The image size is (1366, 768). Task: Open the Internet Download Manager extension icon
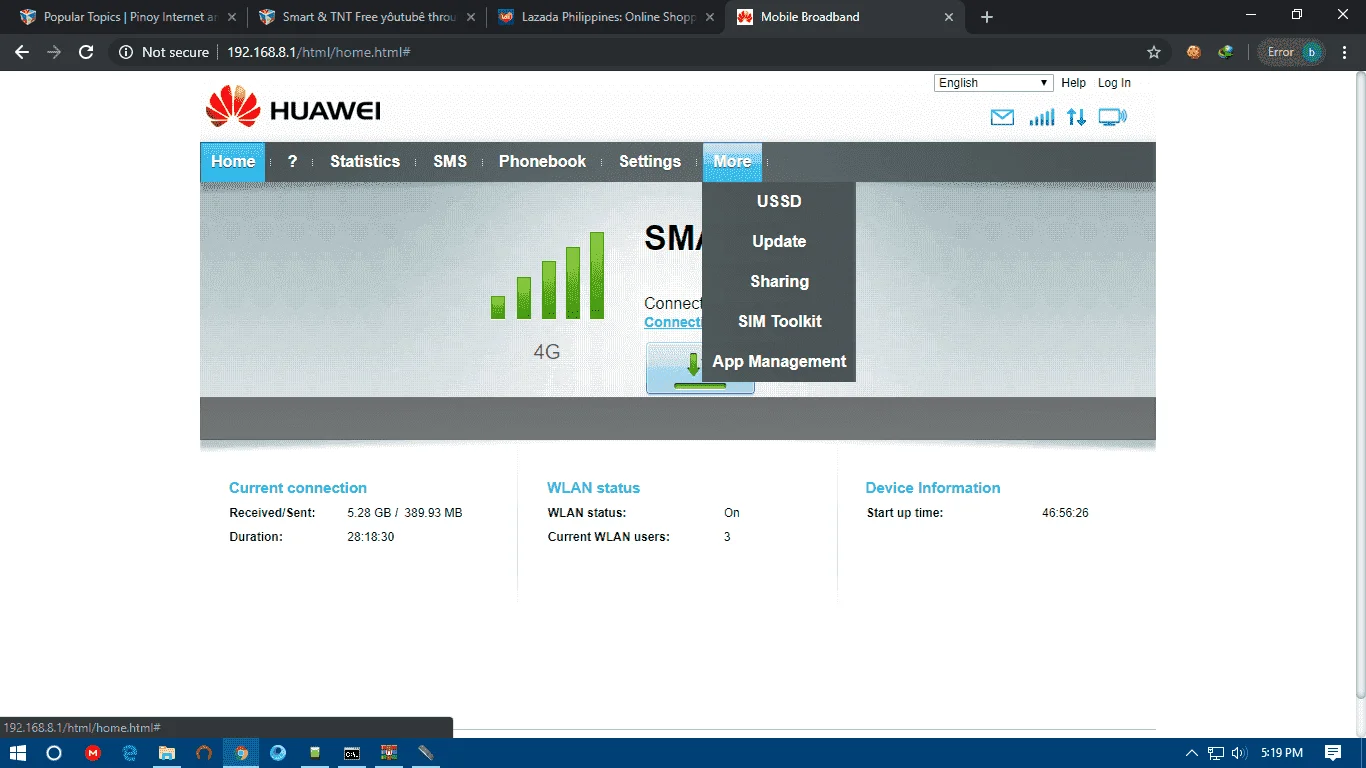1225,52
